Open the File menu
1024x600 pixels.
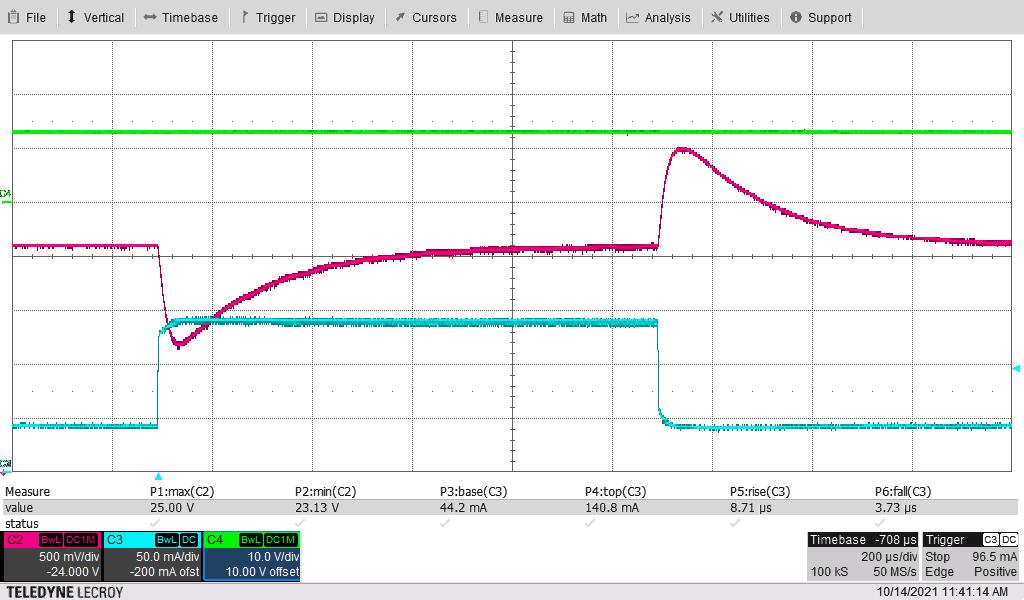[30, 16]
